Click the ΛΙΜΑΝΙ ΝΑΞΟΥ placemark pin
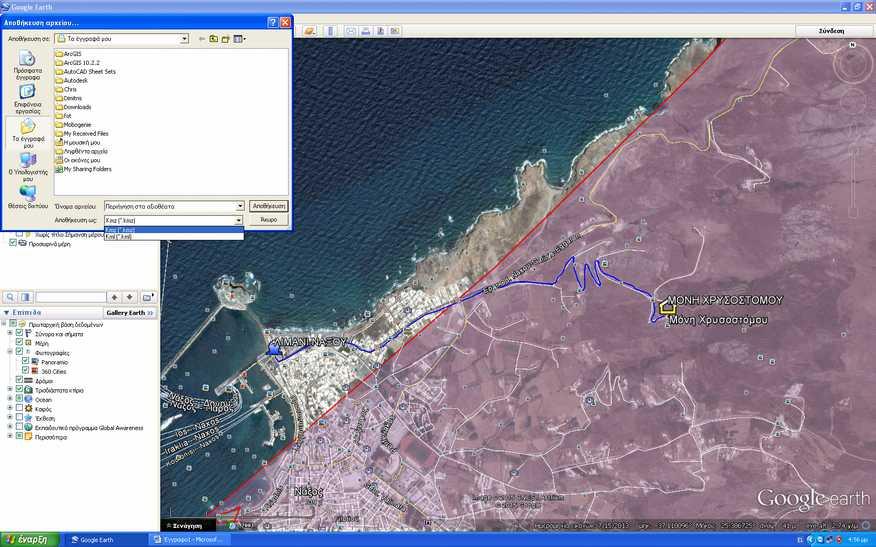Image resolution: width=876 pixels, height=547 pixels. click(273, 349)
